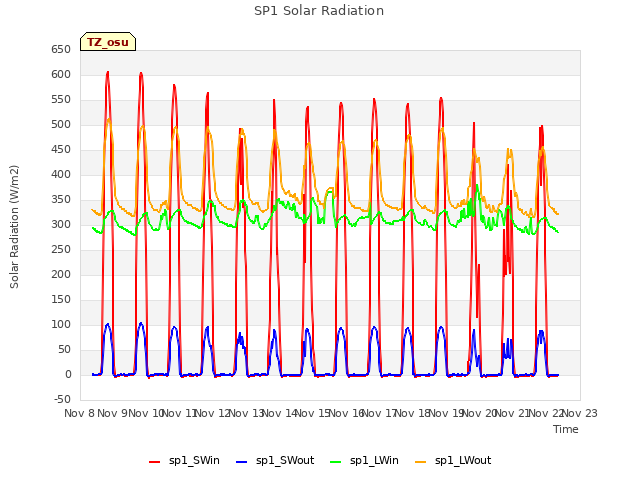The width and height of the screenshot is (640, 480).
Task: Click the Nov 23 x-axis label
Action: pyautogui.click(x=580, y=413)
